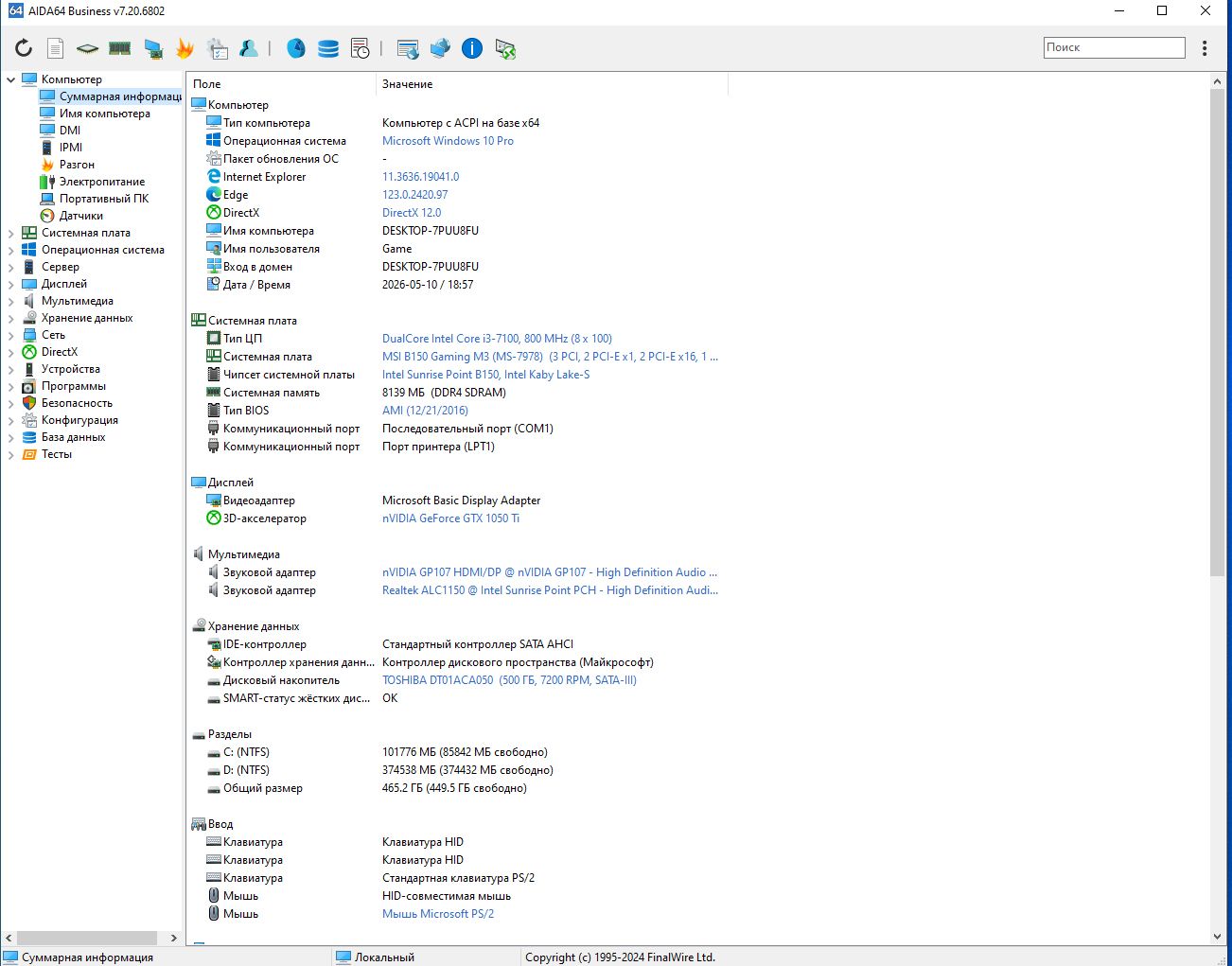
Task: Click the vertical scrollbar down arrow
Action: pos(1218,937)
